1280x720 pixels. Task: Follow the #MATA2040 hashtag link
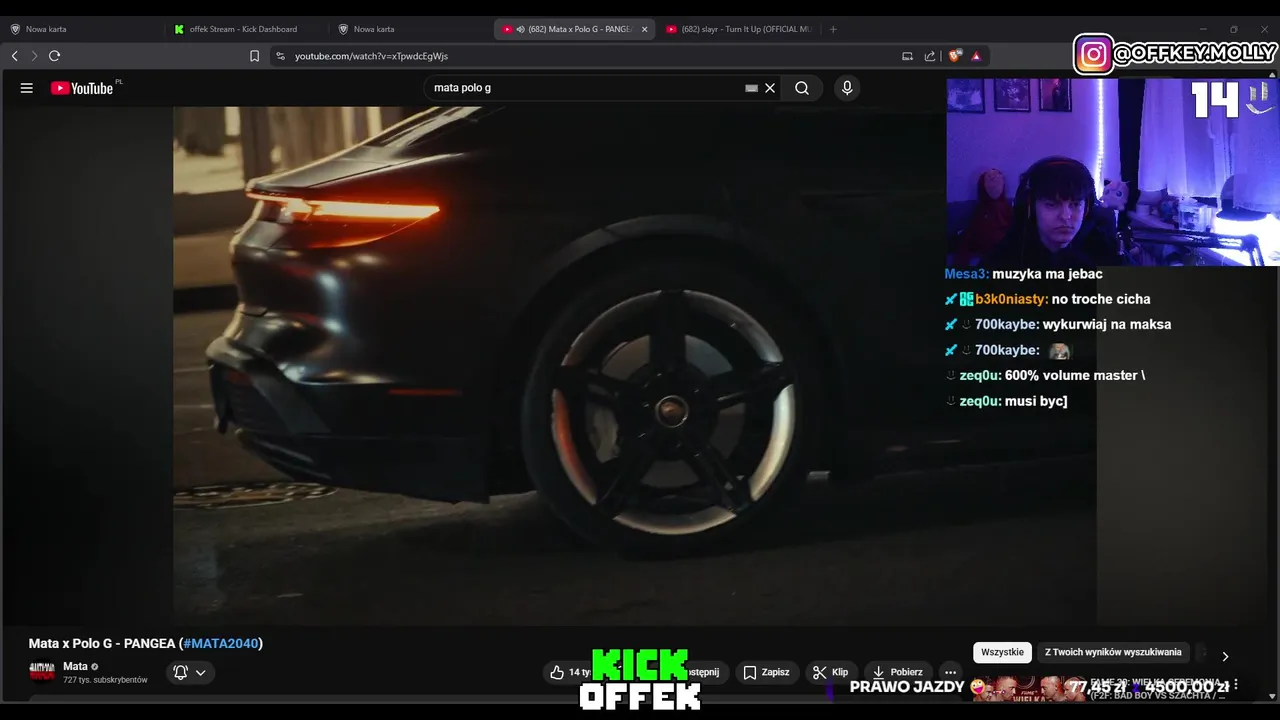[221, 643]
